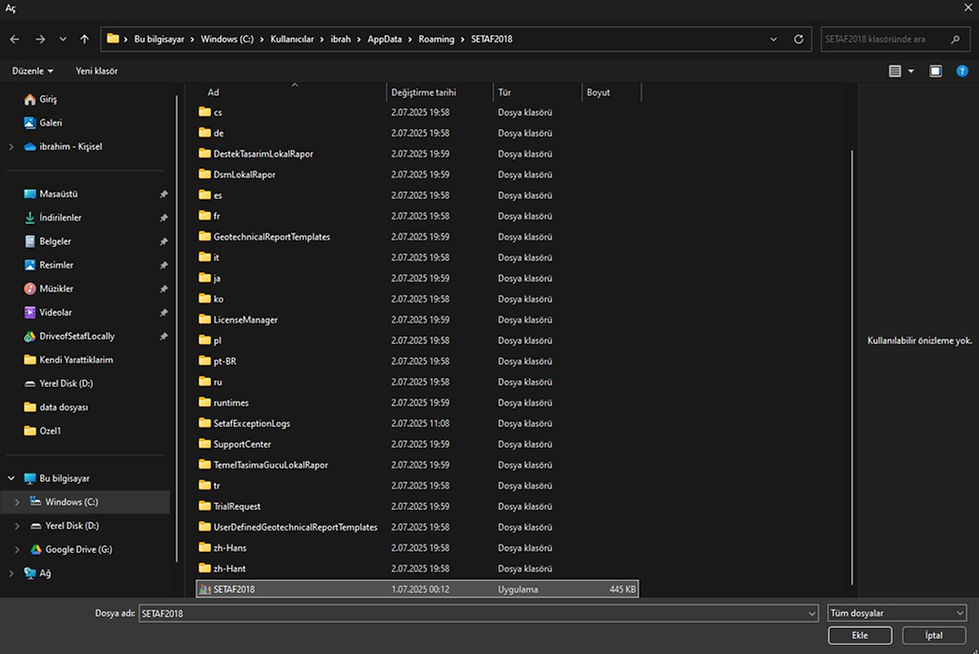979x654 pixels.
Task: Click the Ekle button
Action: click(860, 635)
